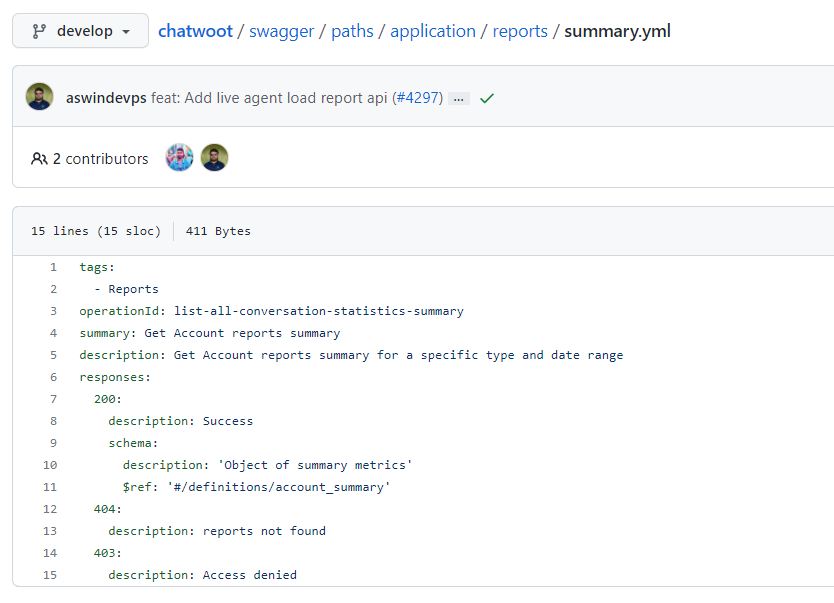Open the 2 contributors list
Screen dimensions: 834x603
tap(101, 158)
